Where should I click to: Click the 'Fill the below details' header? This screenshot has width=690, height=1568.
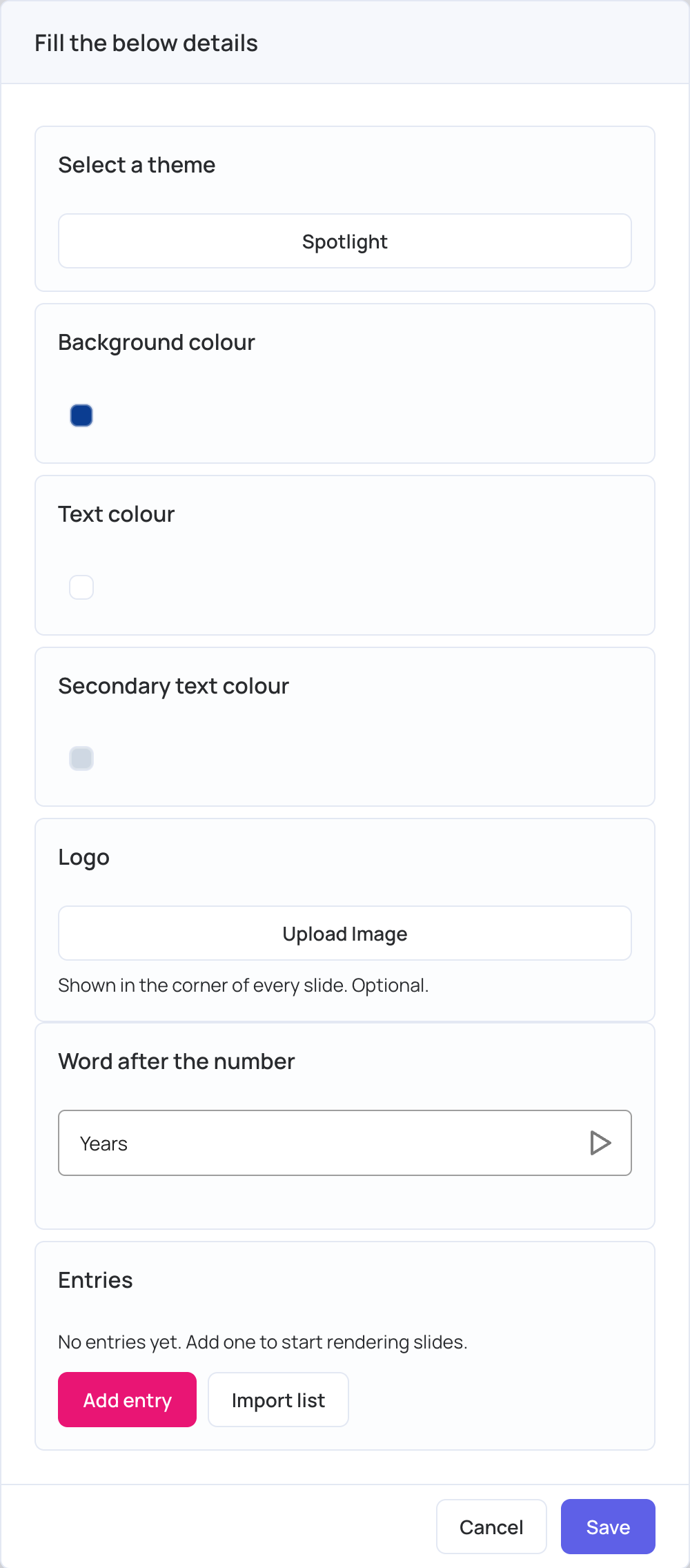tap(146, 43)
